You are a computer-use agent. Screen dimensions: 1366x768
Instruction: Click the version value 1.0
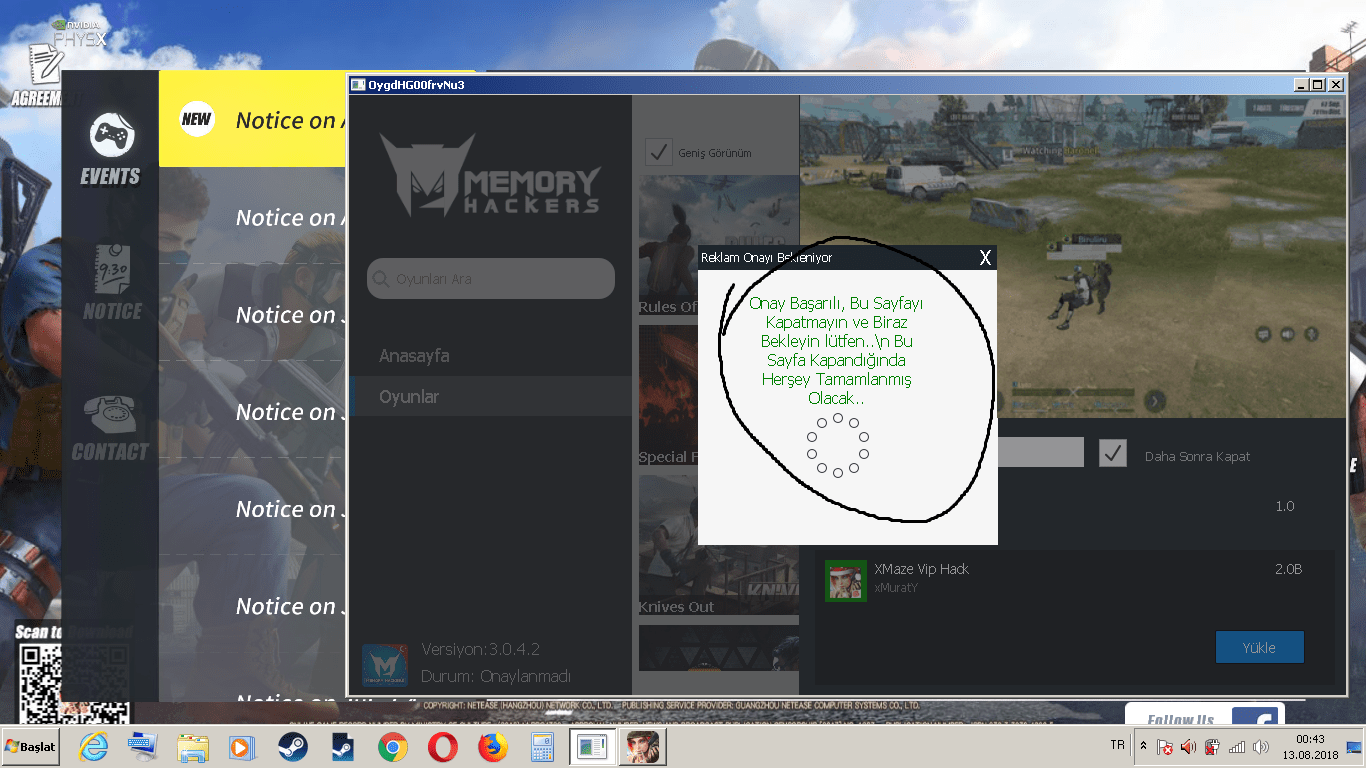[1285, 506]
